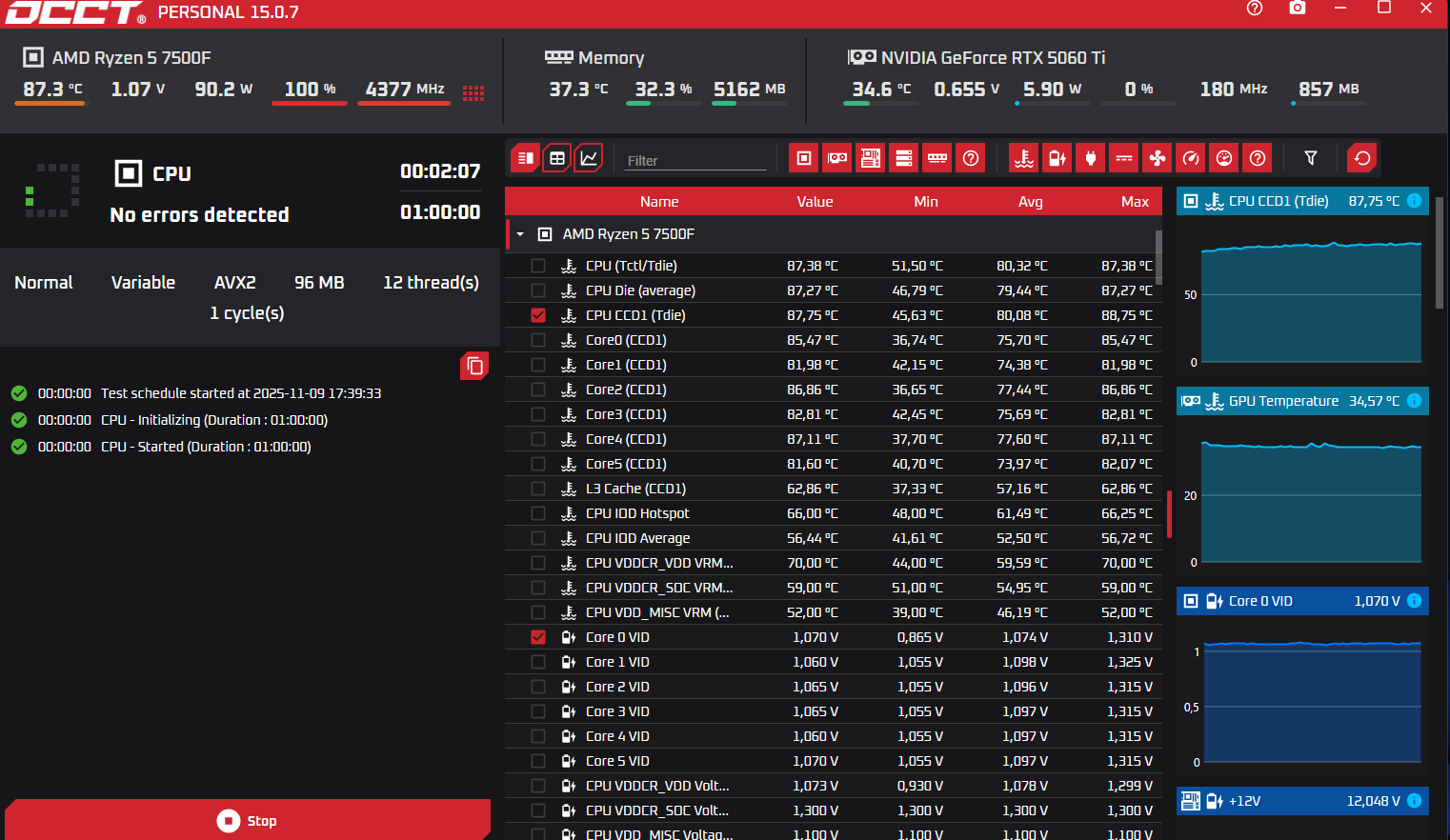Toggle the storage sensor filter icon
This screenshot has height=840, width=1450.
(x=904, y=158)
